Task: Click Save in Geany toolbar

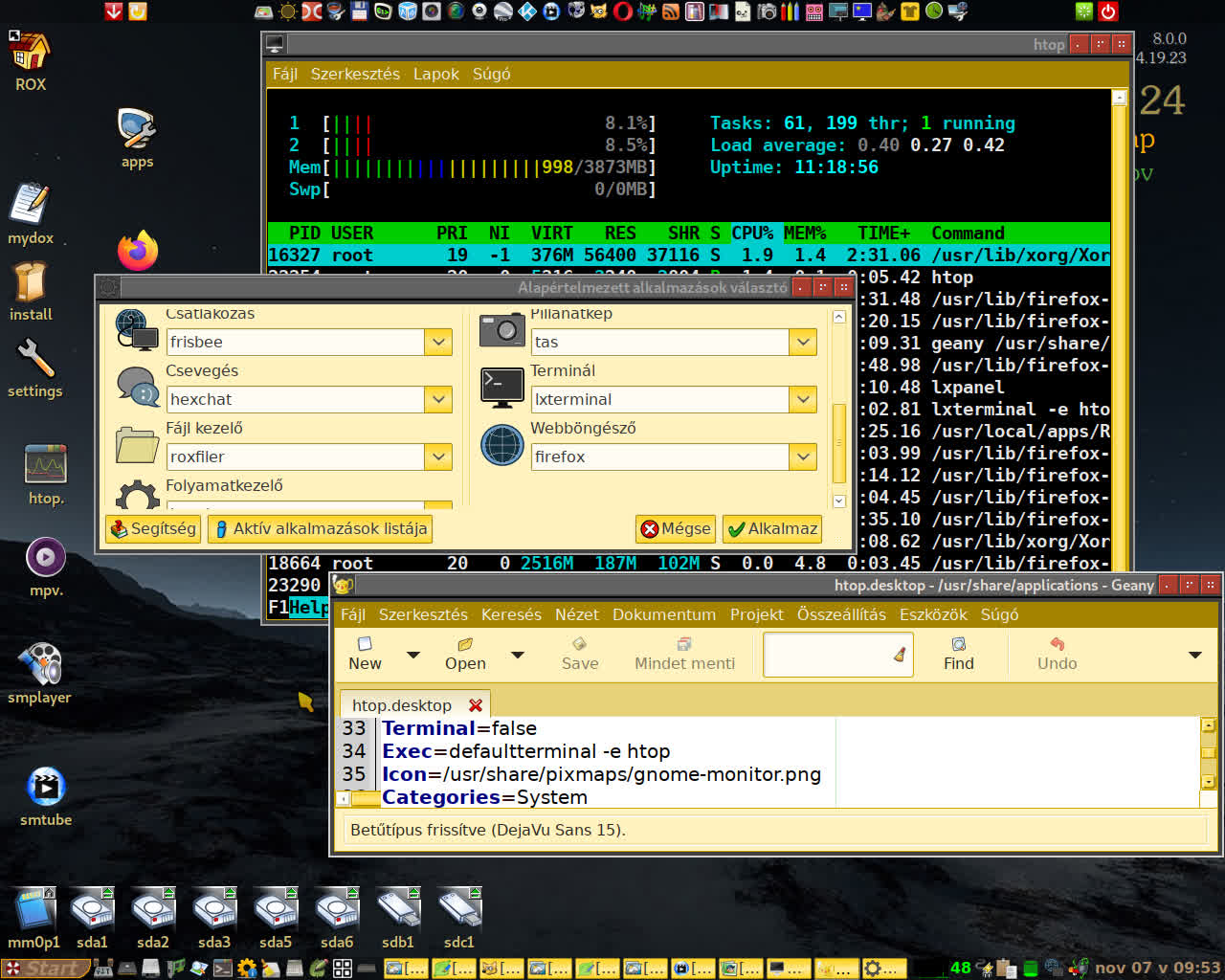Action: click(x=580, y=655)
